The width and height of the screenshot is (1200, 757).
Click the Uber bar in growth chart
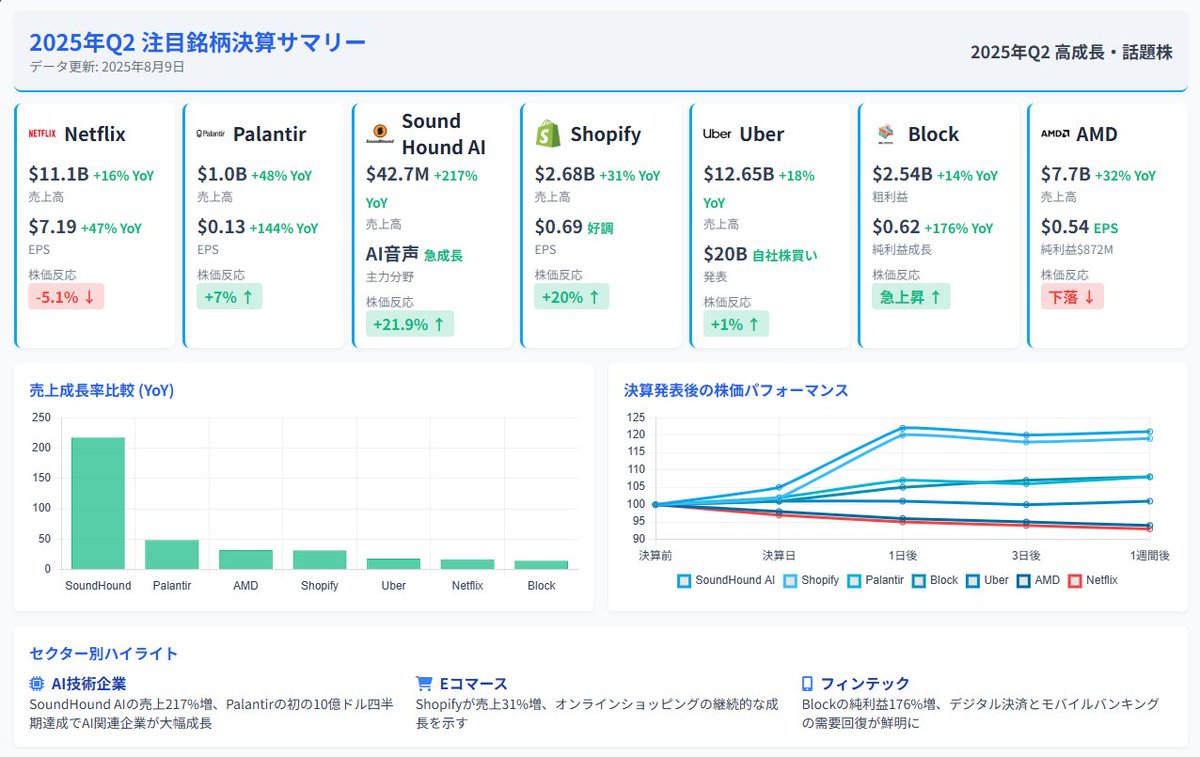[x=394, y=563]
